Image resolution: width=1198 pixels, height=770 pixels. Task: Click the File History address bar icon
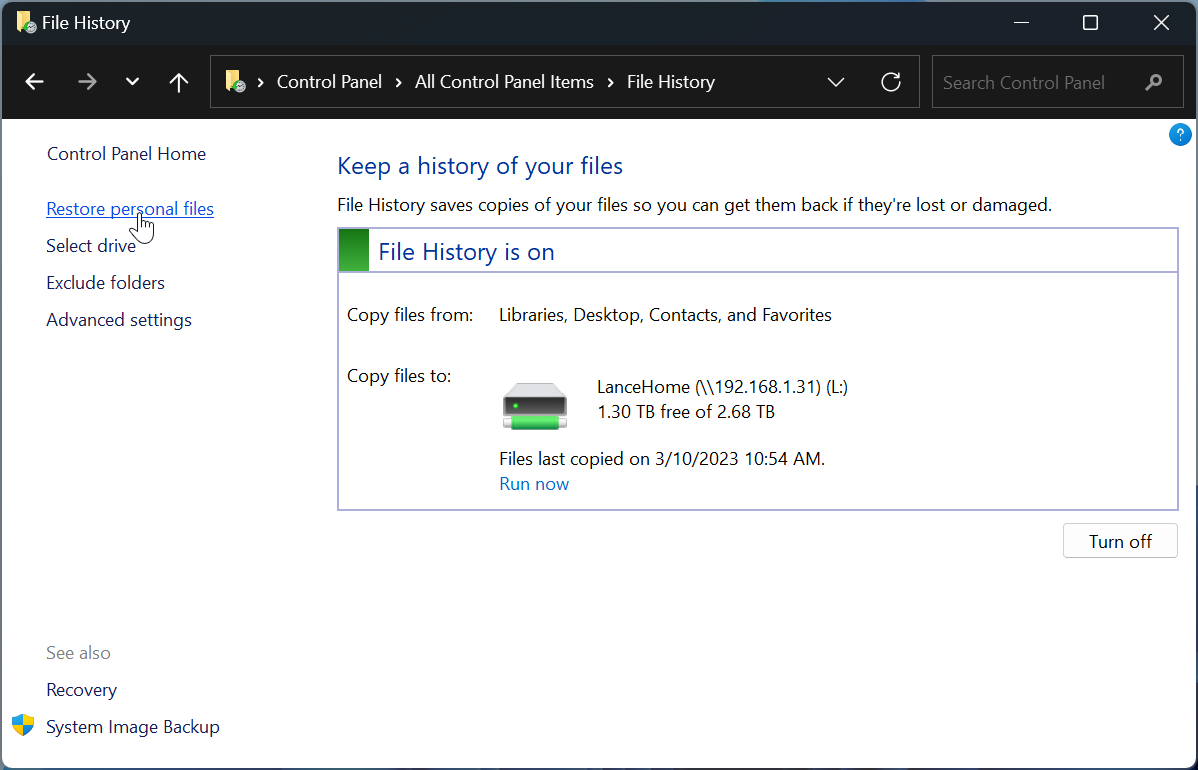(235, 82)
